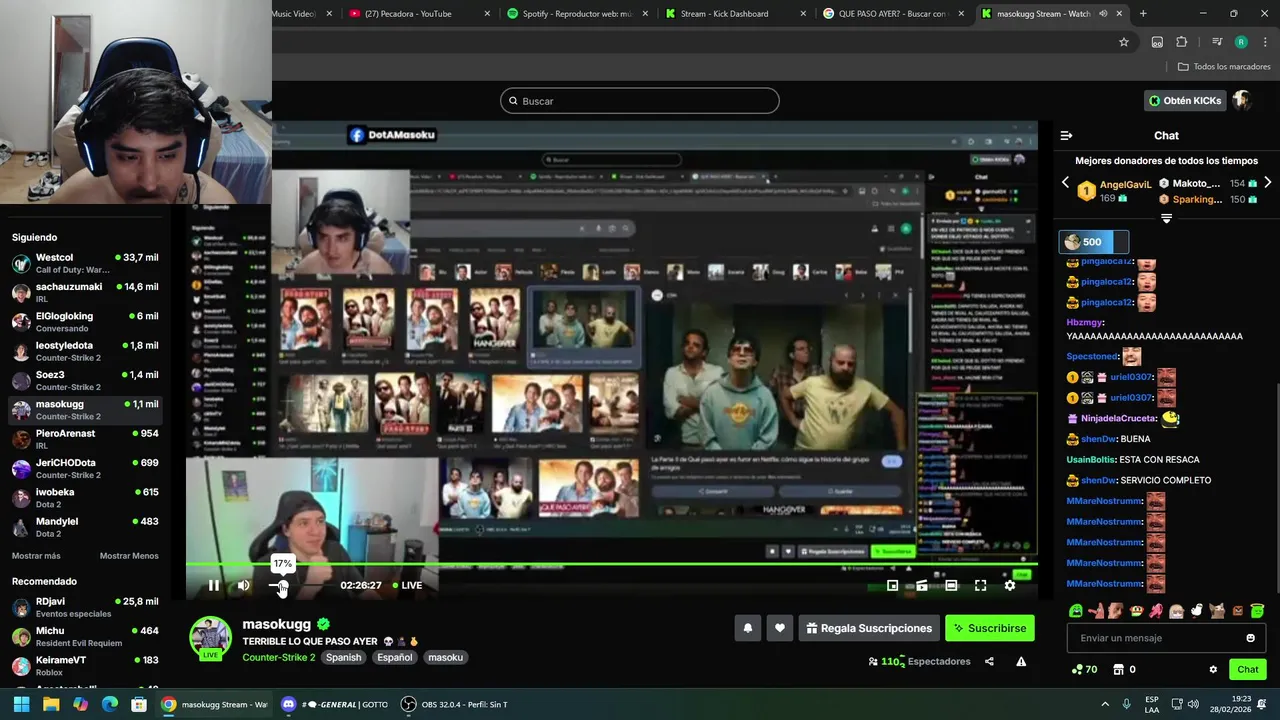Insert the green angel halo emote
Image resolution: width=1280 pixels, height=720 pixels.
(x=1258, y=611)
